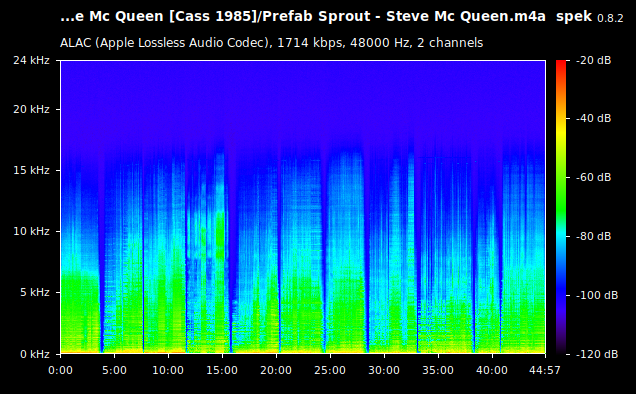
Task: Click the '-100 dB' scale label
Action: tap(597, 295)
